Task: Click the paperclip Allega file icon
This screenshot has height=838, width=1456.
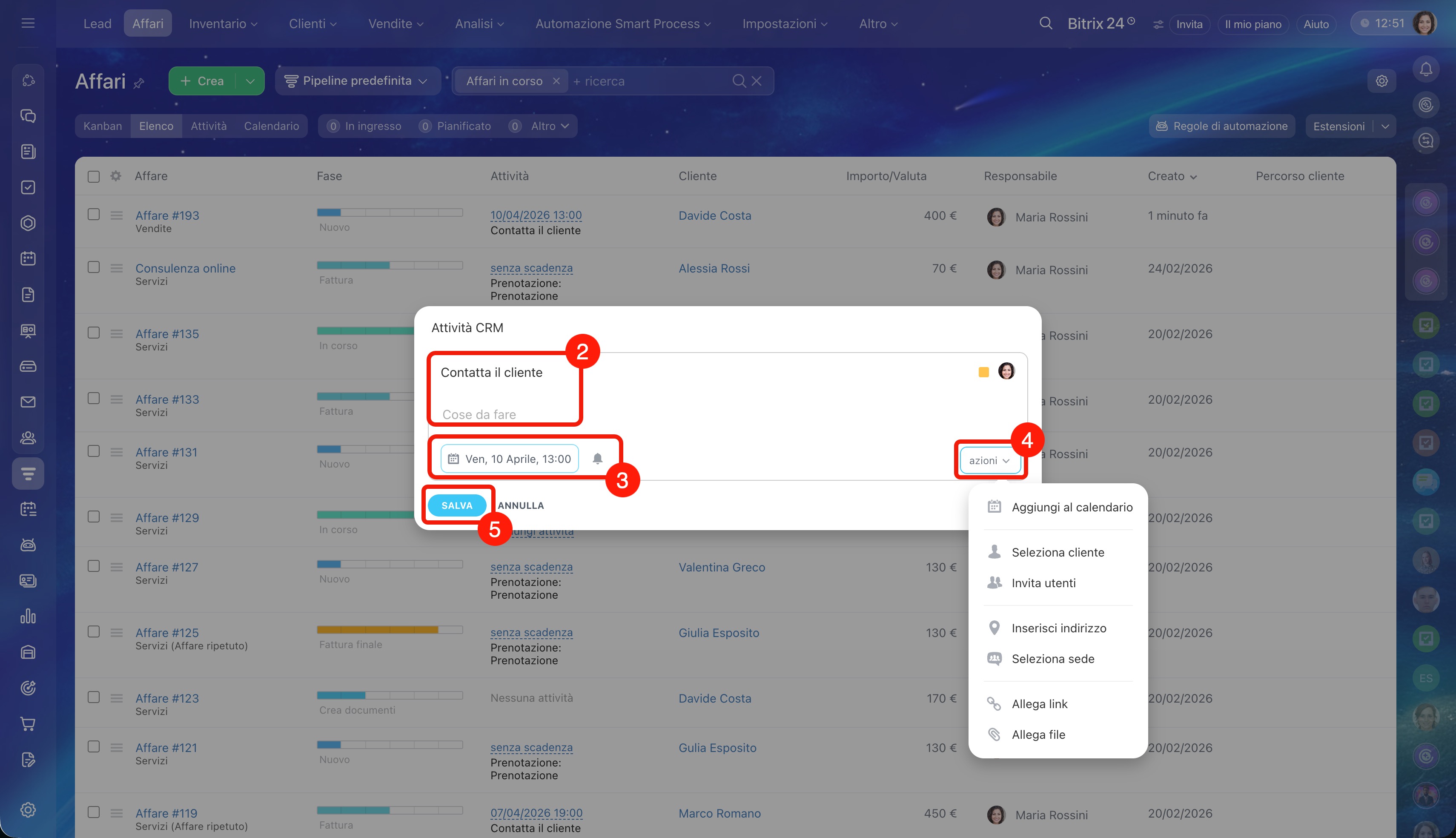Action: 994,735
